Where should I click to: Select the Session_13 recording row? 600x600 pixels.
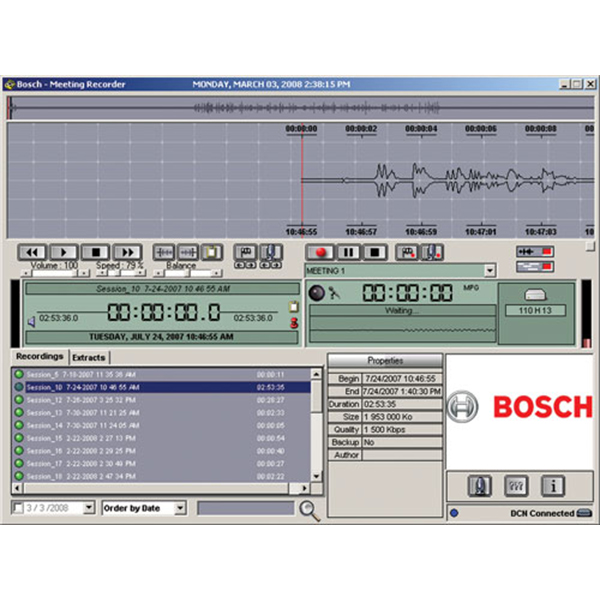[x=161, y=412]
